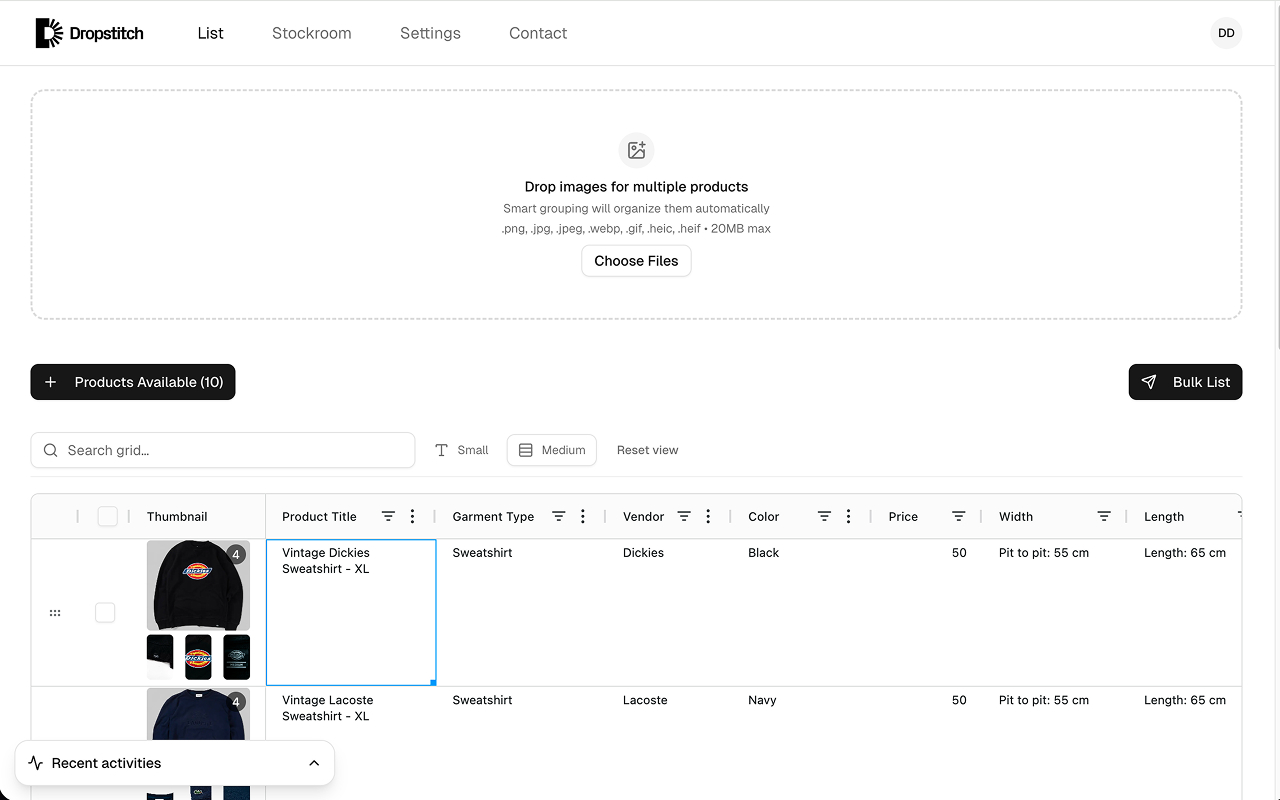Click the price cell in the Lacoste row
1280x800 pixels.
[x=927, y=743]
